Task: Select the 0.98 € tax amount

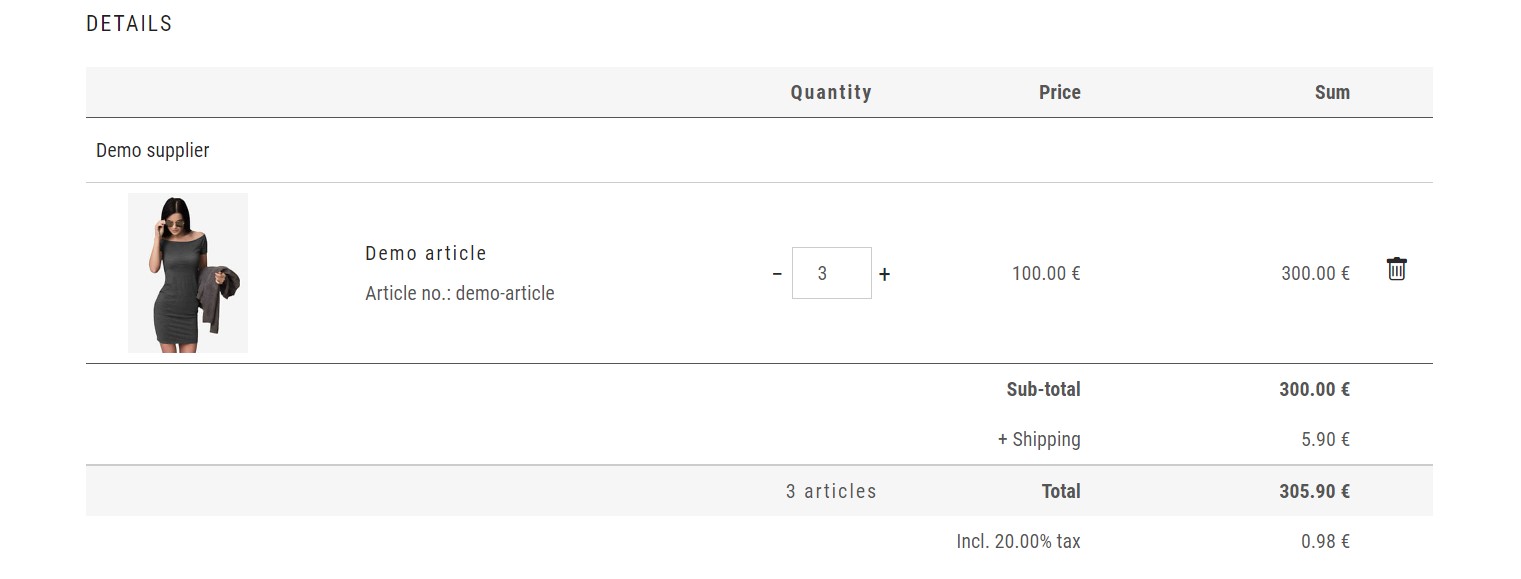Action: tap(1326, 541)
